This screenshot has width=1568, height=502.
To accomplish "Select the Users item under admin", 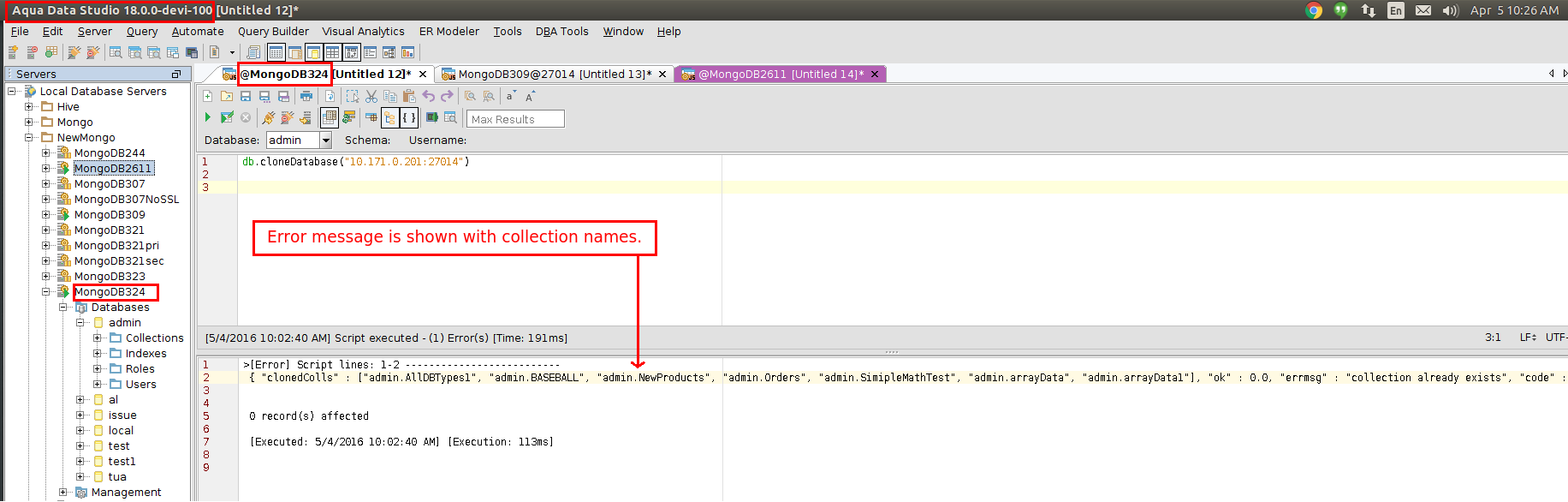I will 140,384.
